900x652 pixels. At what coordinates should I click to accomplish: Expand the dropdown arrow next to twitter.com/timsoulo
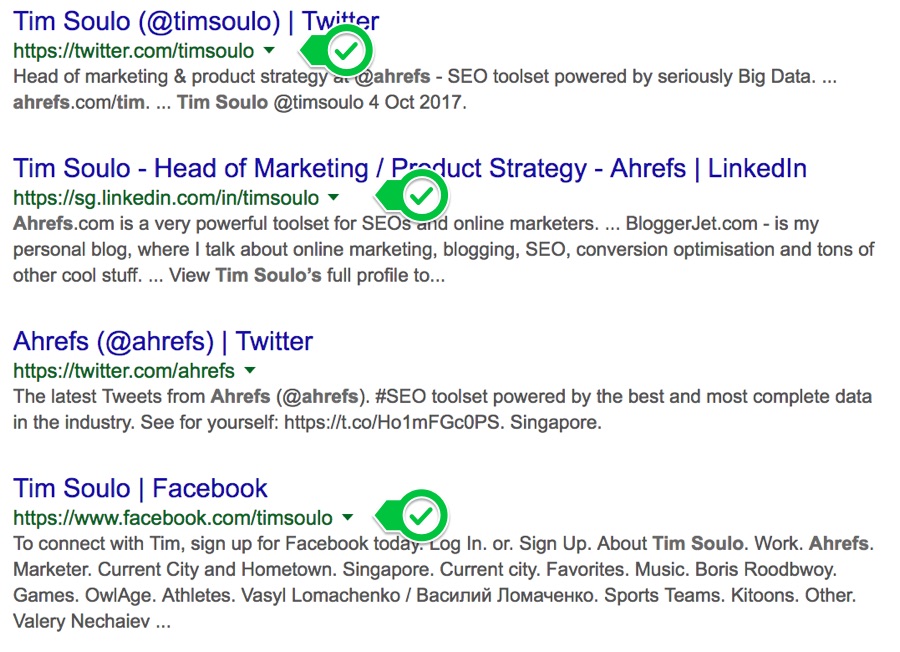coord(269,50)
